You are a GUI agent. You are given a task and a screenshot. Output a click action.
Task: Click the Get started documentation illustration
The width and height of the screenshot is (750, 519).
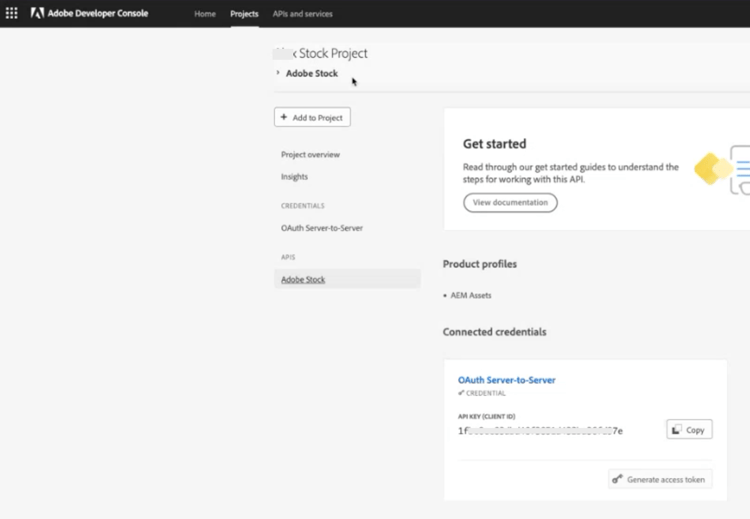(x=722, y=171)
